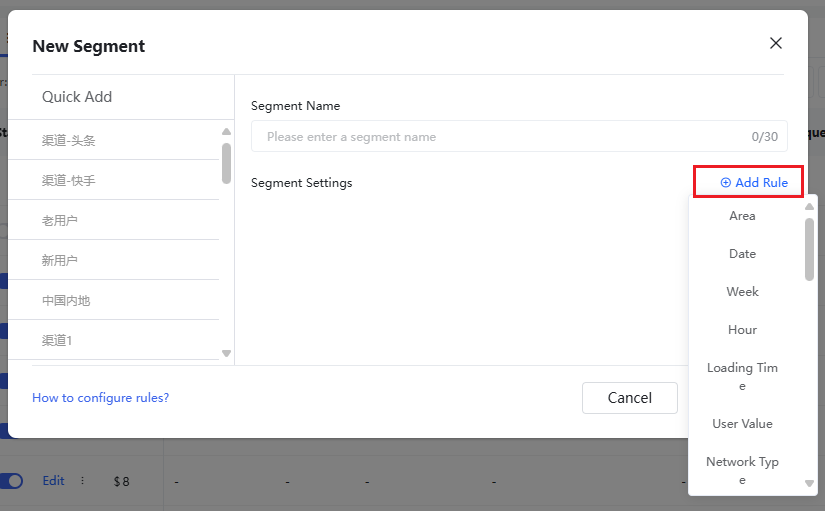Click the rule dropdown scrollbar thumb

[x=809, y=248]
